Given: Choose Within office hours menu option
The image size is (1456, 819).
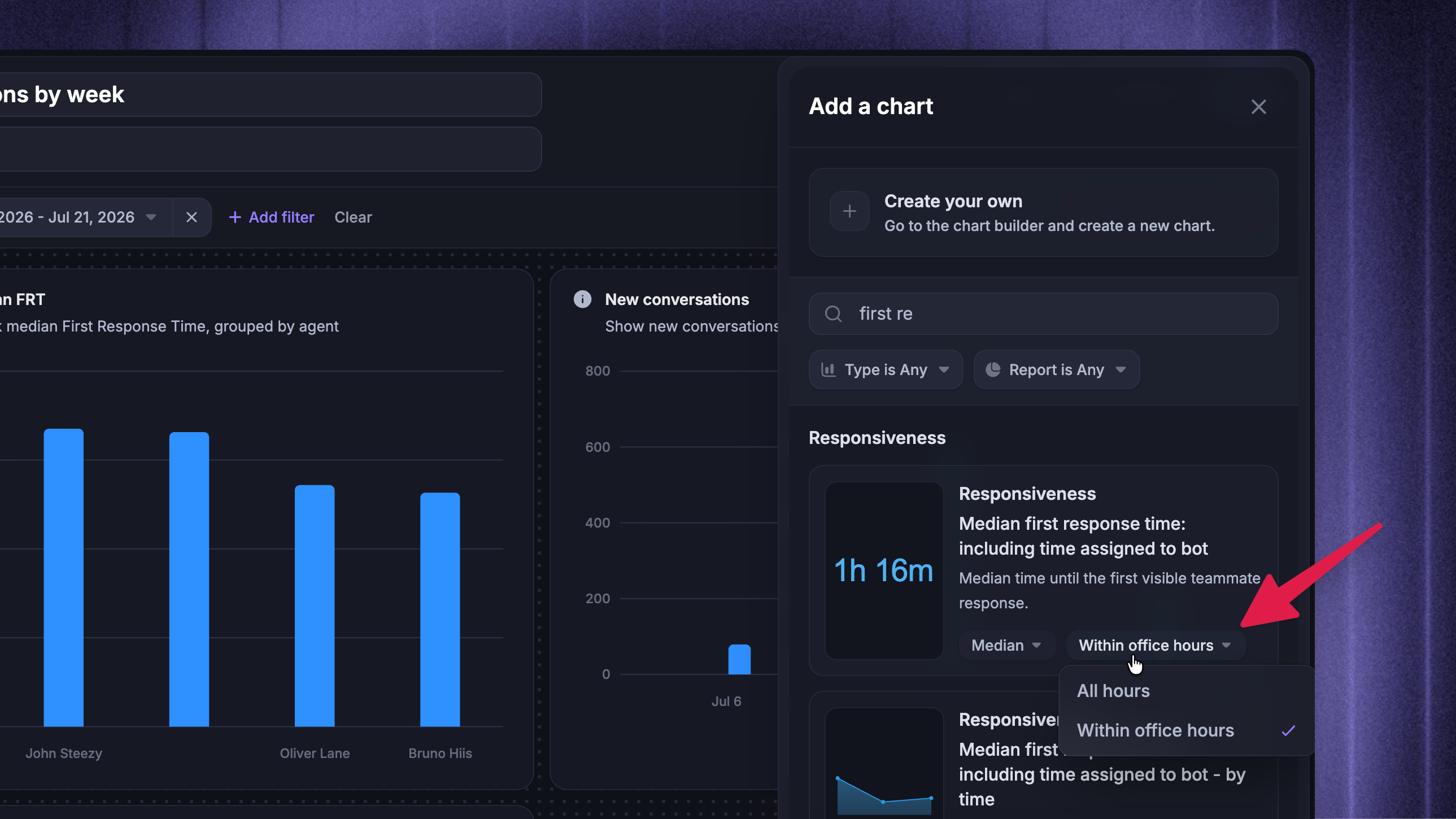Looking at the screenshot, I should point(1185,730).
